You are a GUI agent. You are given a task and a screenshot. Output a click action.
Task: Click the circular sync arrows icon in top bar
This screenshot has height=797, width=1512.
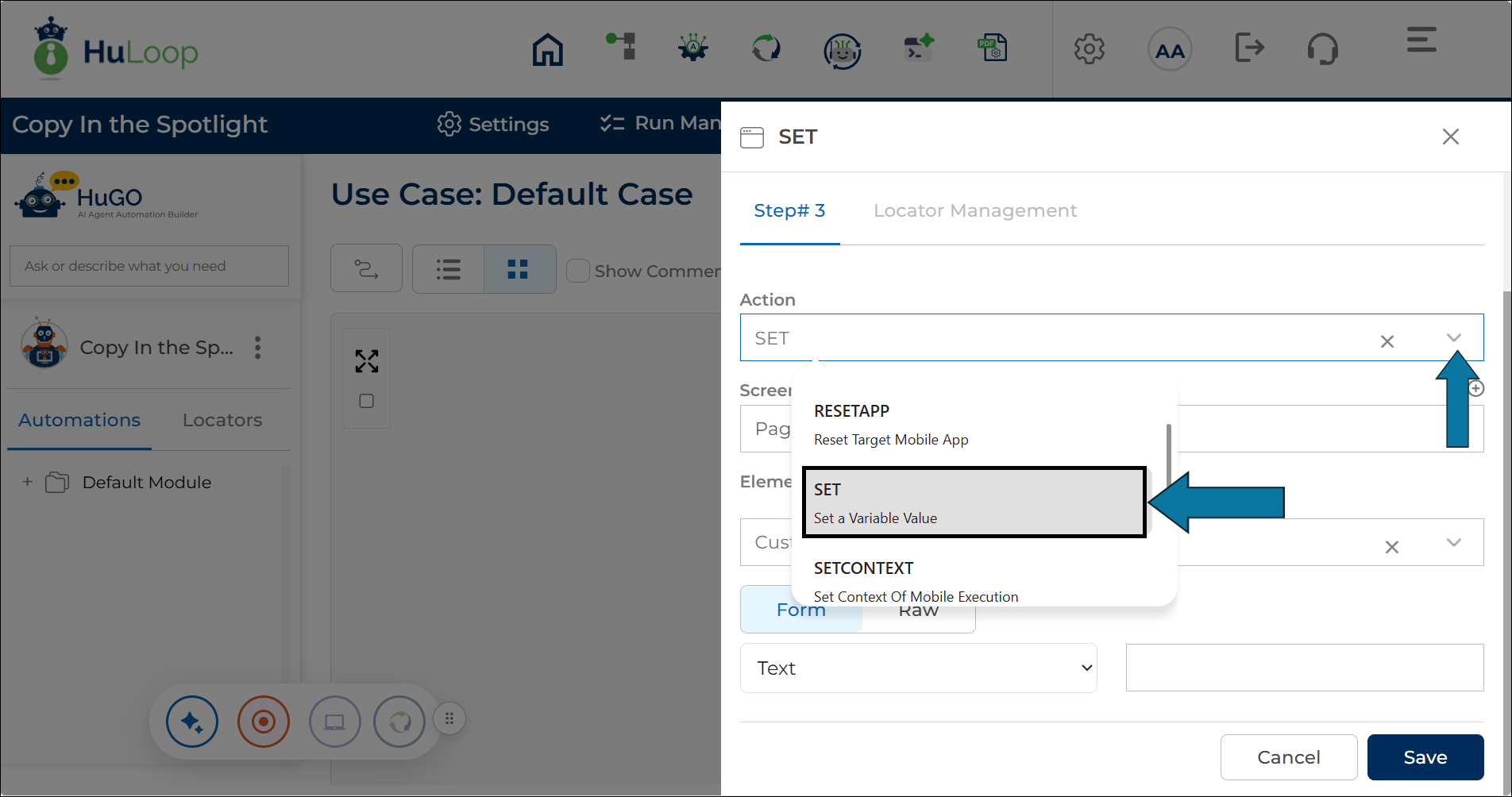[766, 48]
